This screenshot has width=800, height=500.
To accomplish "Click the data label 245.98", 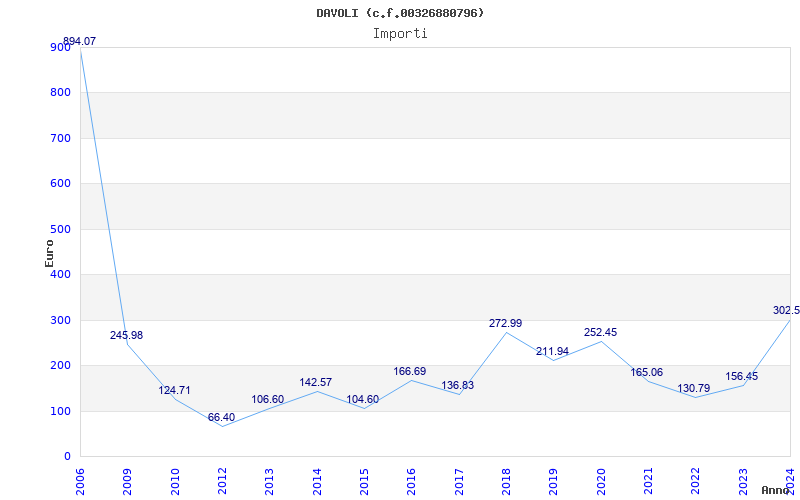I will point(127,335).
